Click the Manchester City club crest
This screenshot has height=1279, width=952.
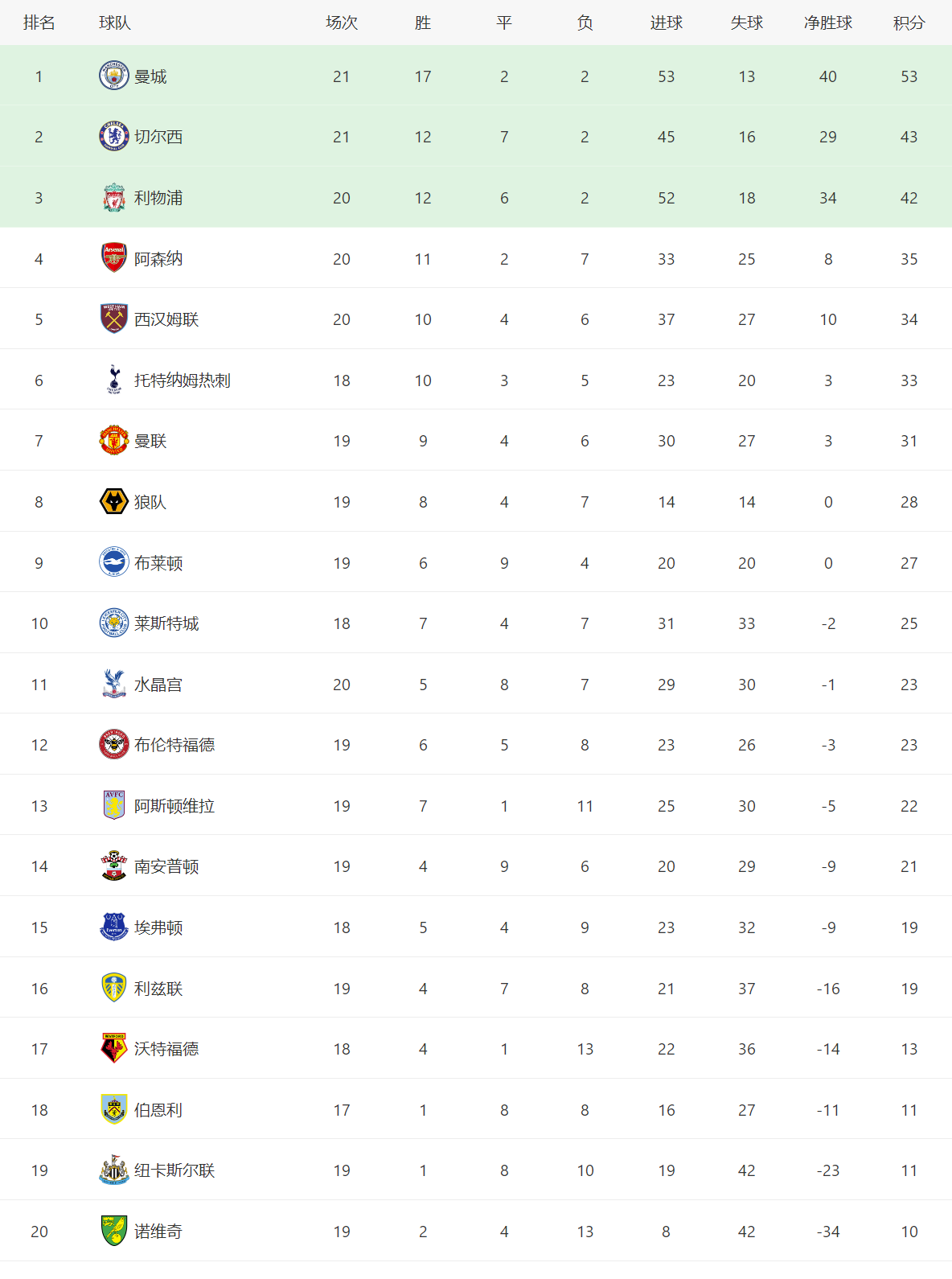(114, 76)
